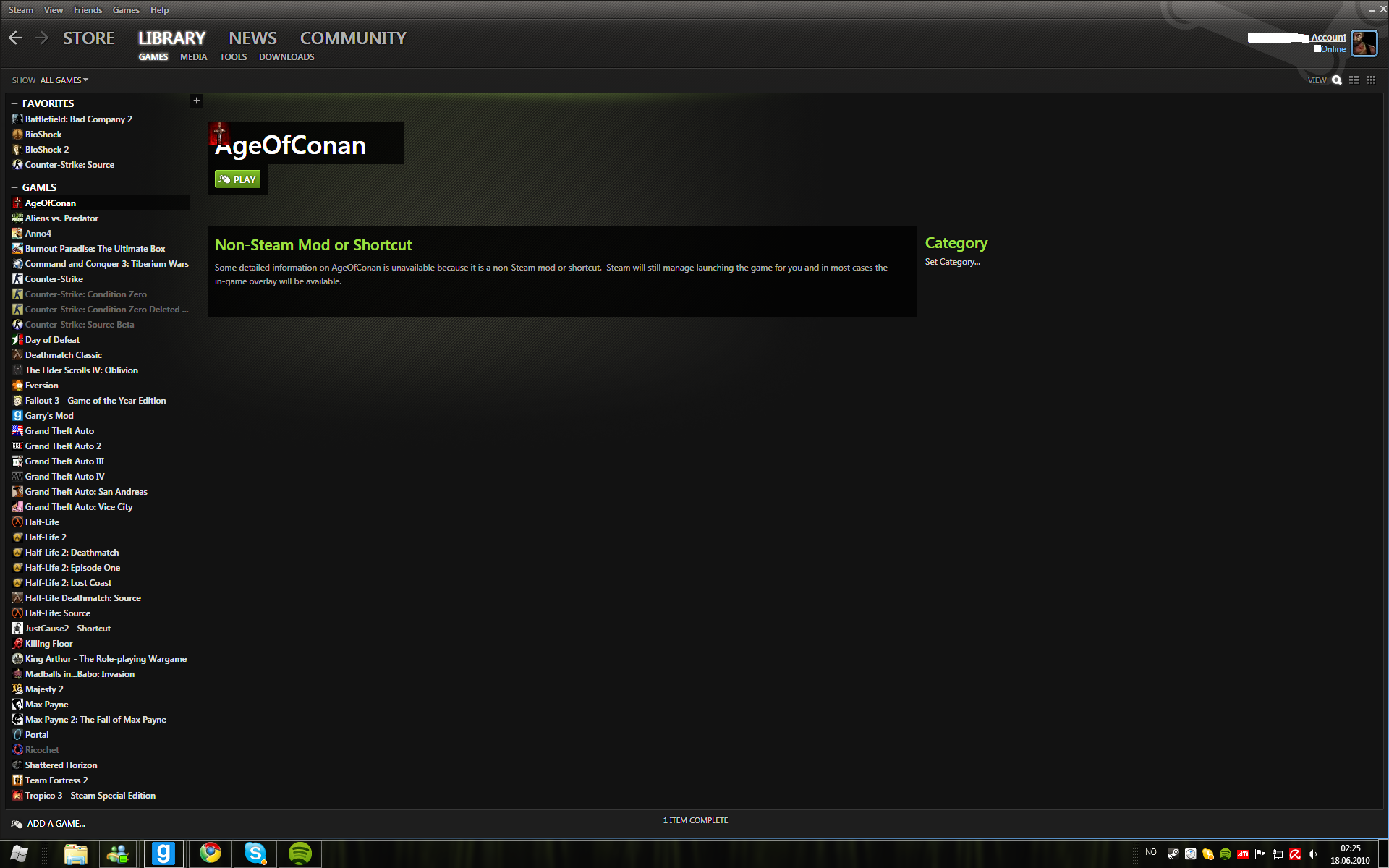Select Day of Defeat
Screen dimensions: 1389x868
pyautogui.click(x=100, y=340)
